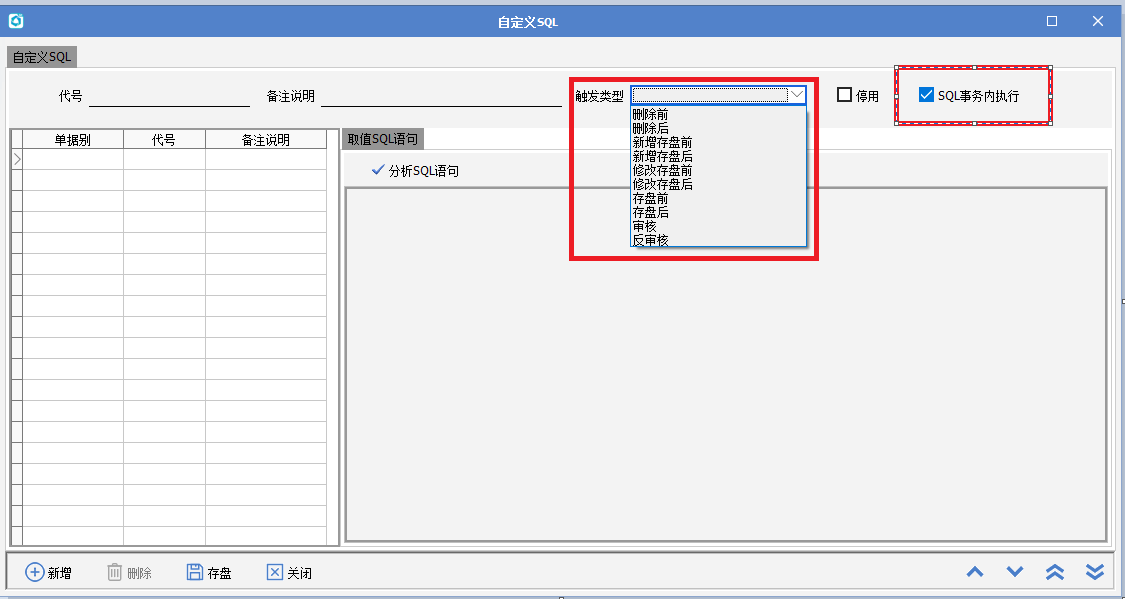Switch to 取值SQL语句 tab
1125x599 pixels.
(x=383, y=139)
